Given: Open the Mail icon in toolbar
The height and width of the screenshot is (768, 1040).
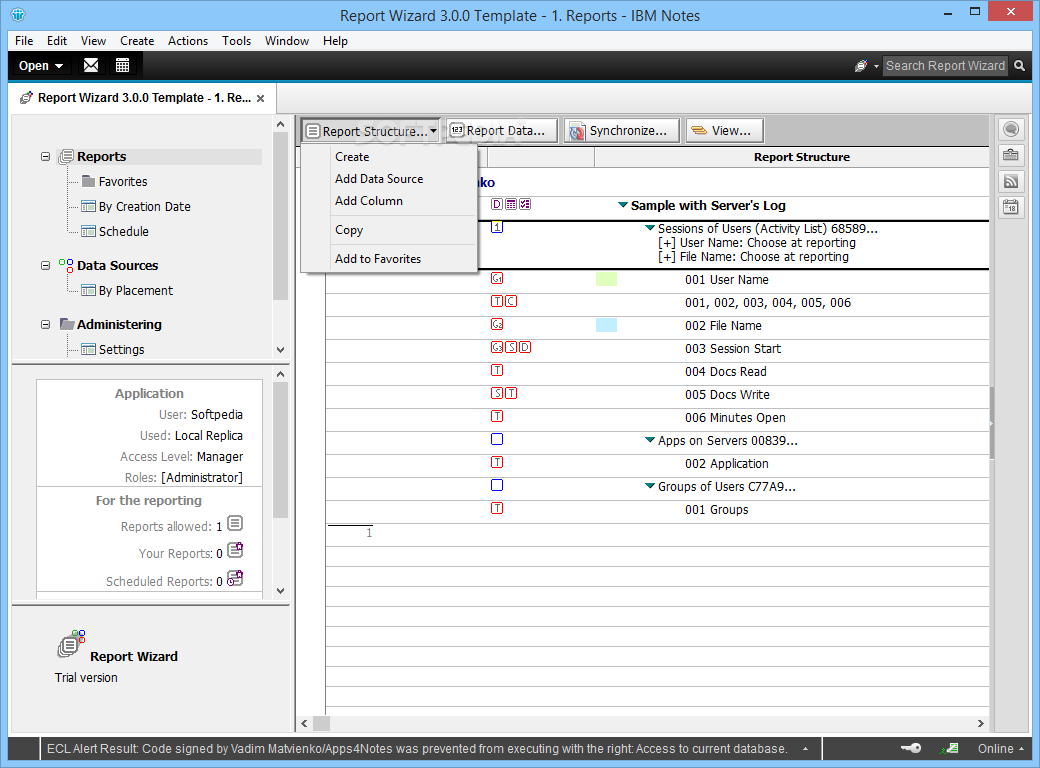Looking at the screenshot, I should coord(91,65).
